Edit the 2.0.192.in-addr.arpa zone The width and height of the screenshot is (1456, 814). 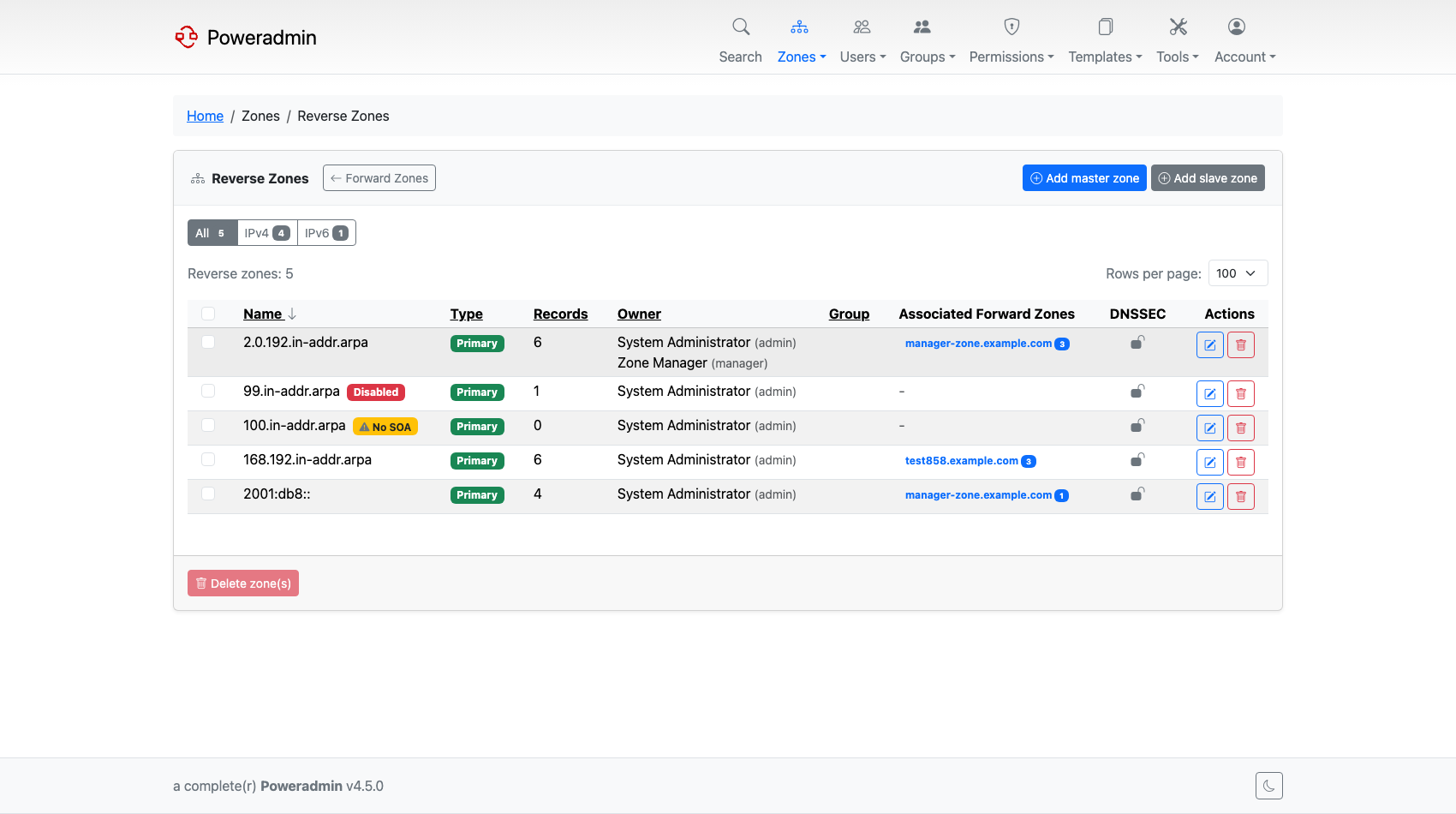1210,345
